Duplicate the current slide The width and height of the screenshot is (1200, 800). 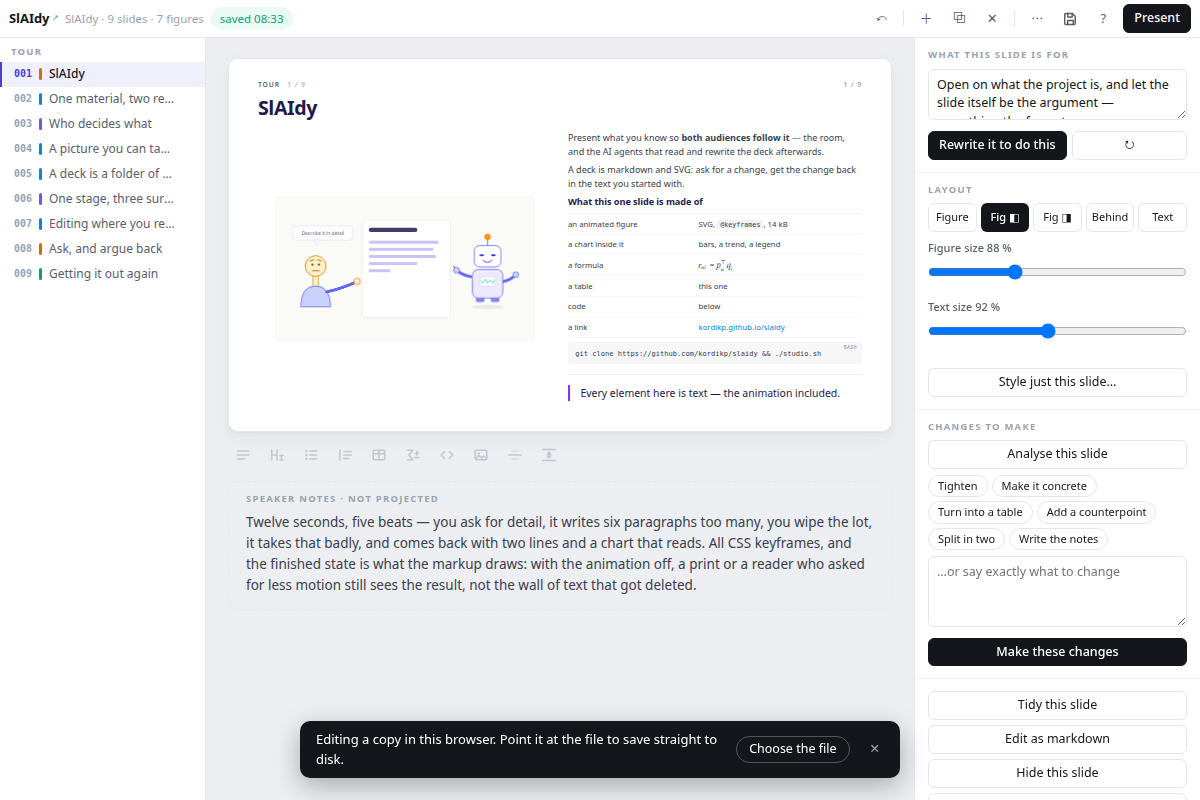click(959, 18)
